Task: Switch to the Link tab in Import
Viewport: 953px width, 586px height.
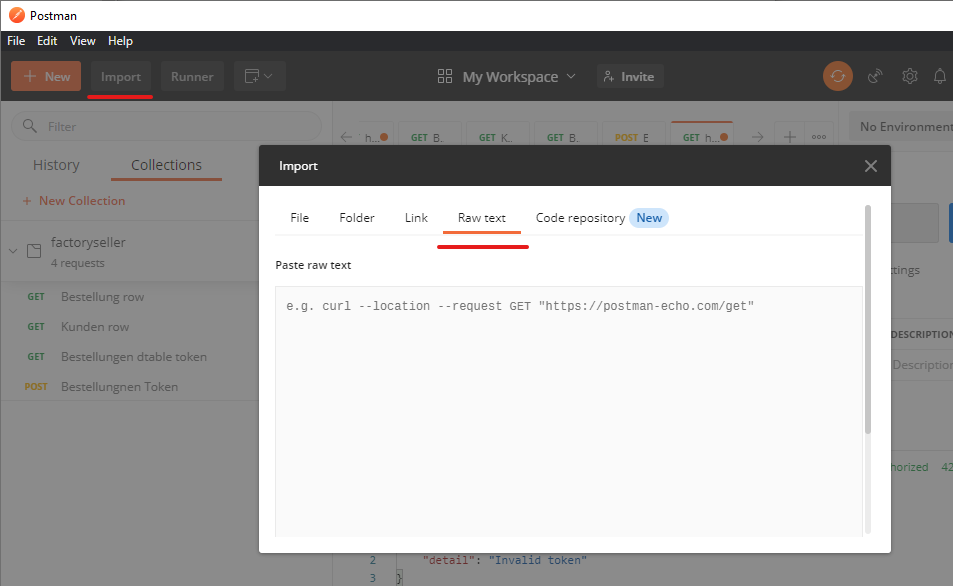Action: pyautogui.click(x=416, y=218)
